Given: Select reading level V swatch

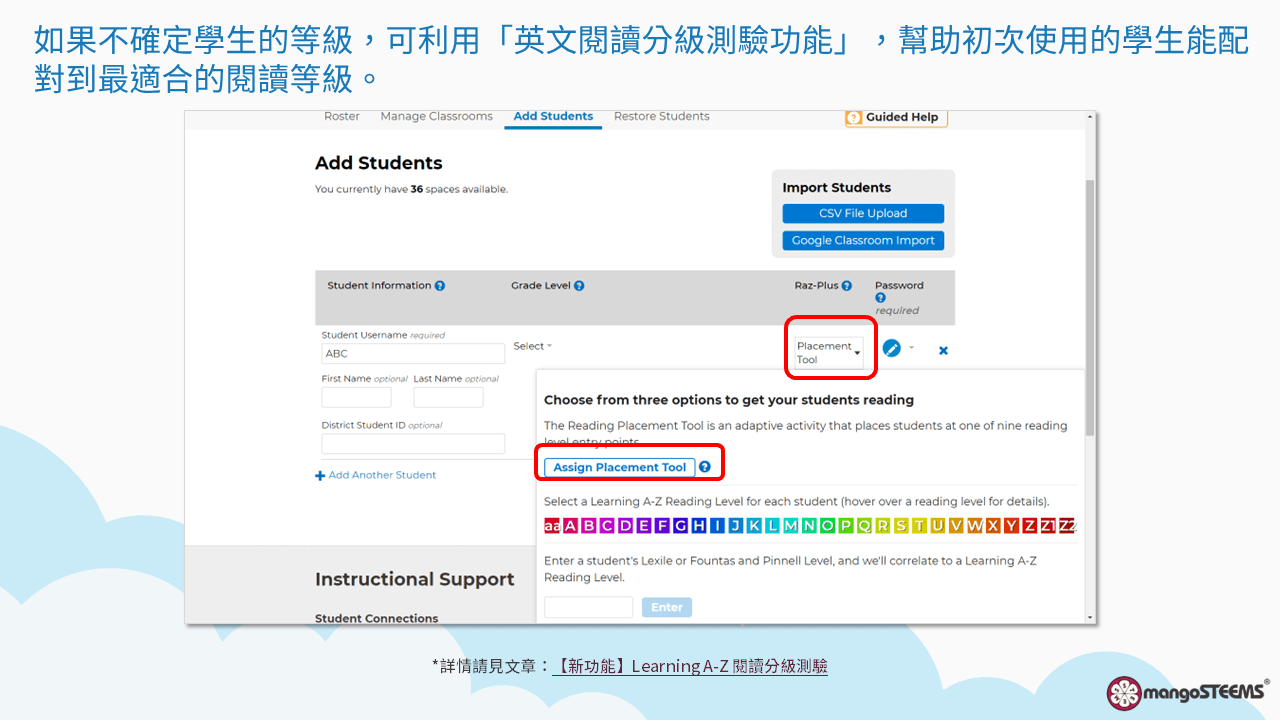Looking at the screenshot, I should (956, 525).
